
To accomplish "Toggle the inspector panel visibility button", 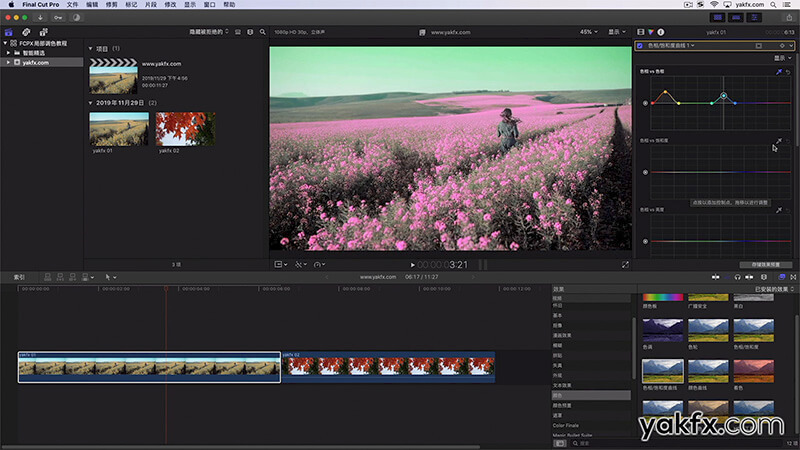I will coord(754,17).
